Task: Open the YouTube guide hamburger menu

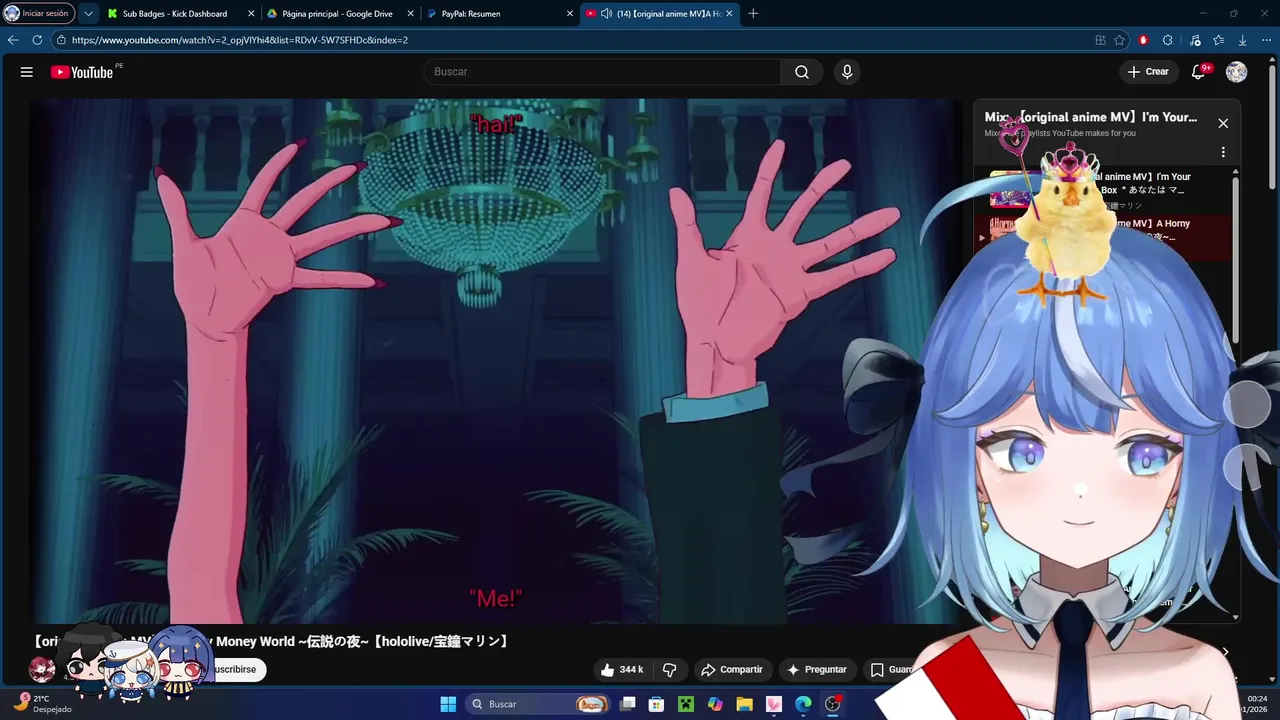Action: [27, 72]
